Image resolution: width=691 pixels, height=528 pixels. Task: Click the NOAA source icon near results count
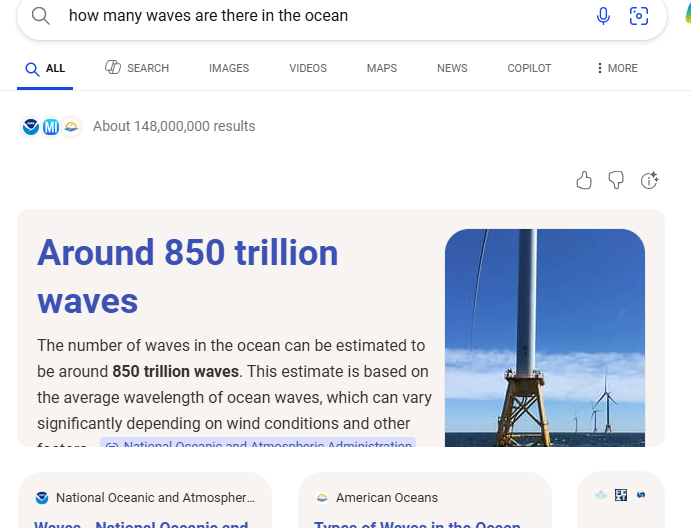[31, 127]
